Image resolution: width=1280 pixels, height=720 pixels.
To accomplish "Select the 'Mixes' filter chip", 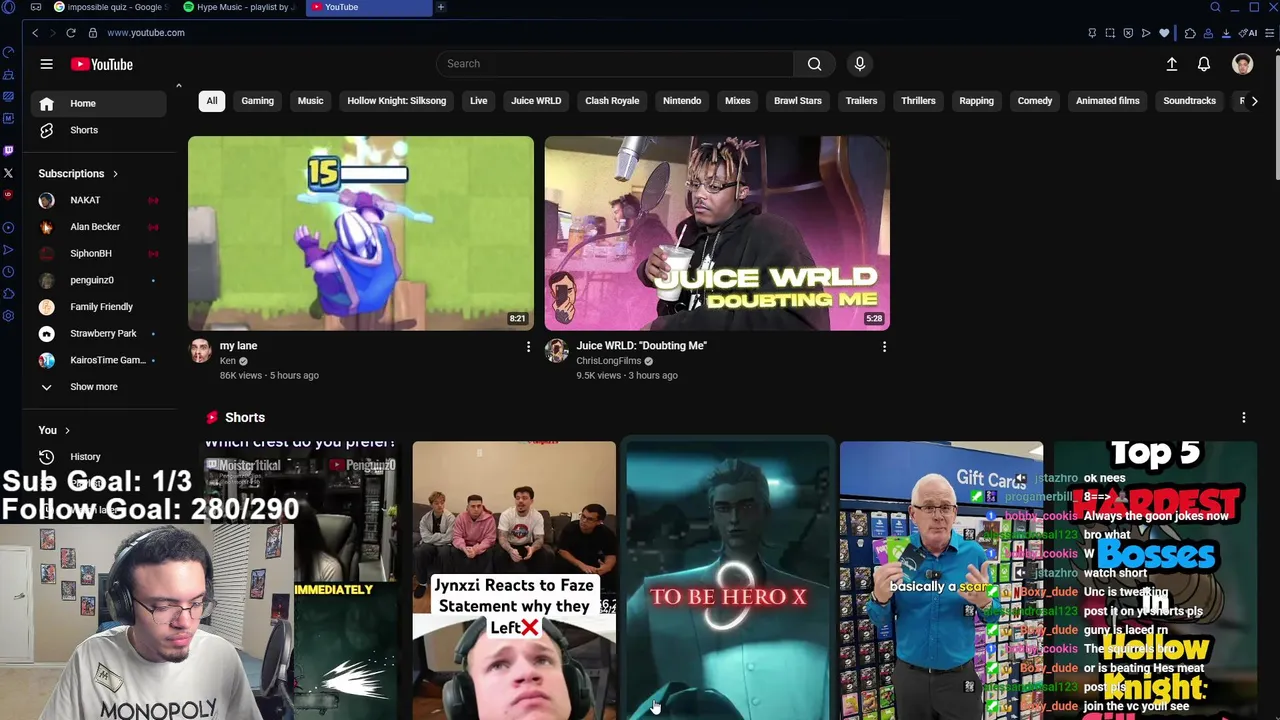I will tap(737, 101).
